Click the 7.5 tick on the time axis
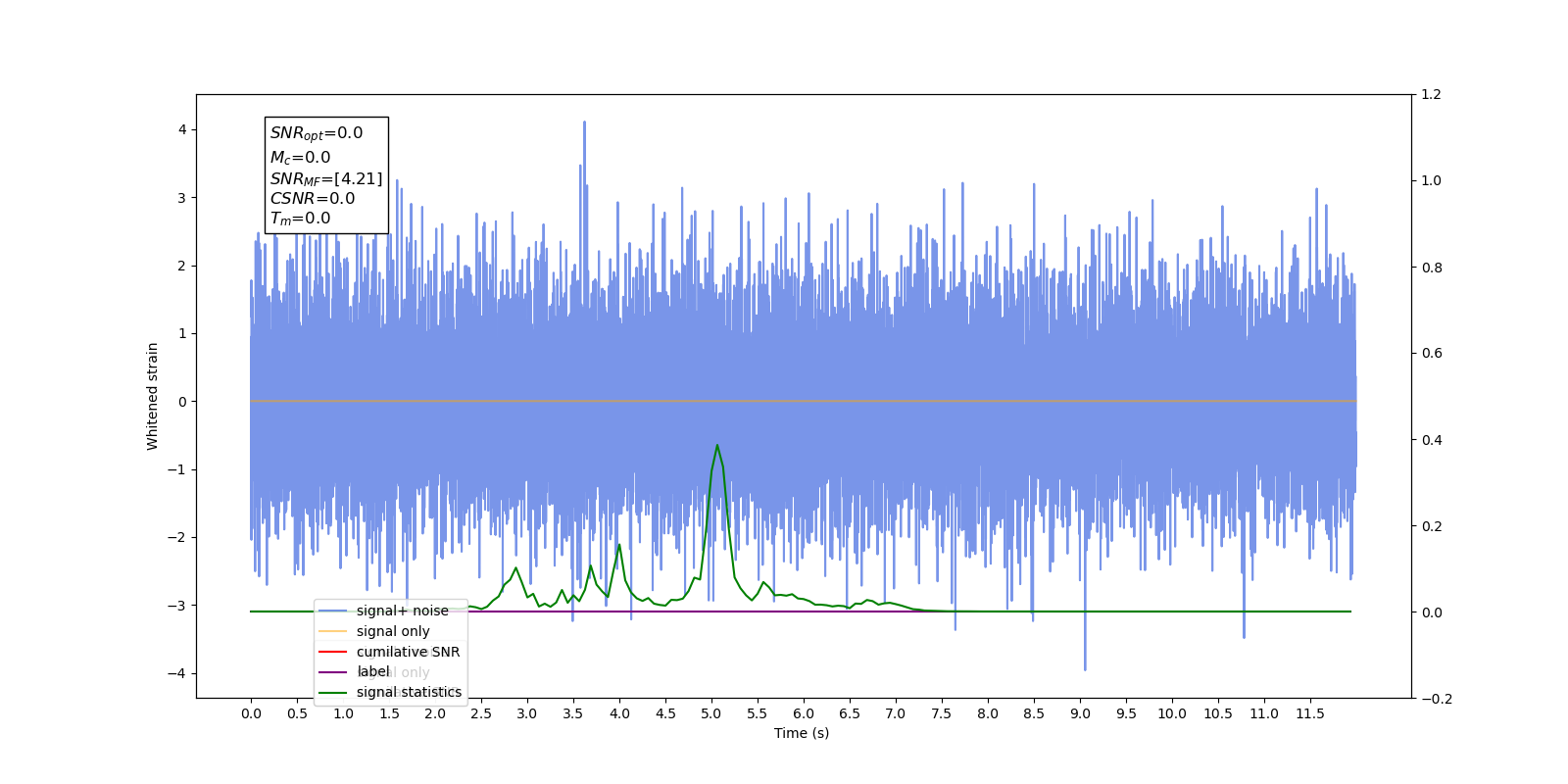The width and height of the screenshot is (1568, 784). click(x=942, y=713)
